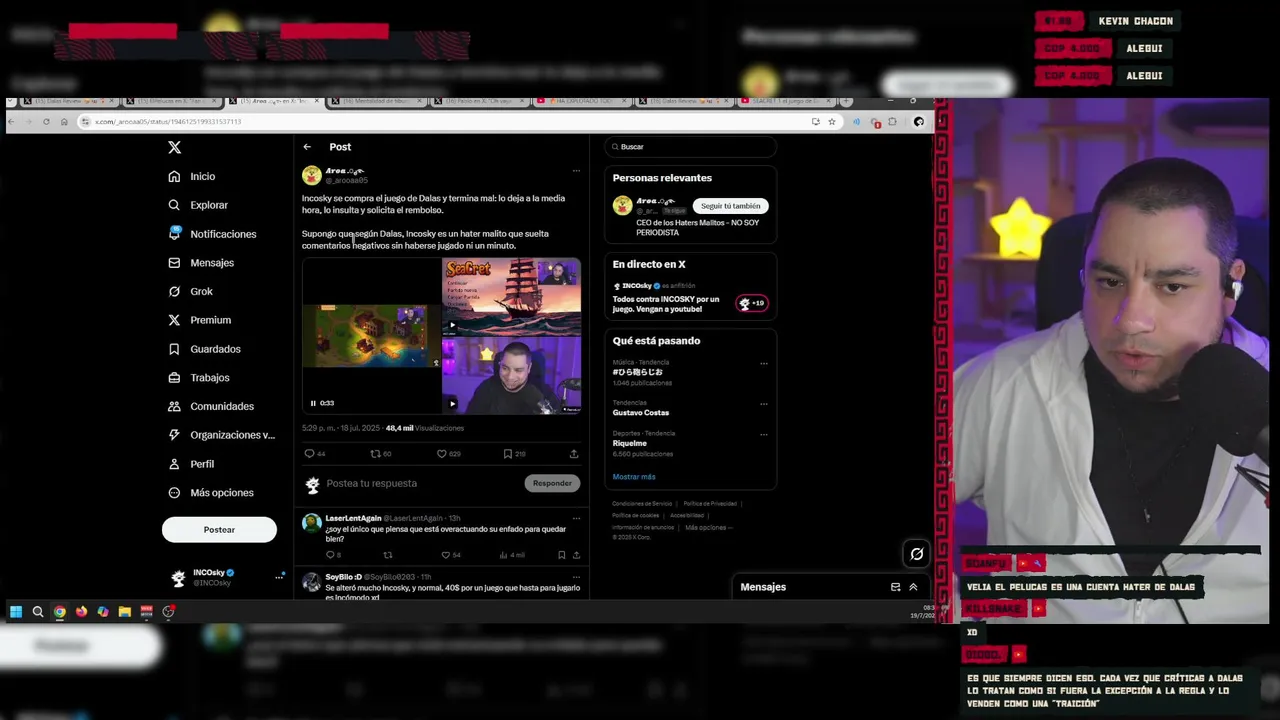
Task: Click the Responder button
Action: click(x=552, y=483)
